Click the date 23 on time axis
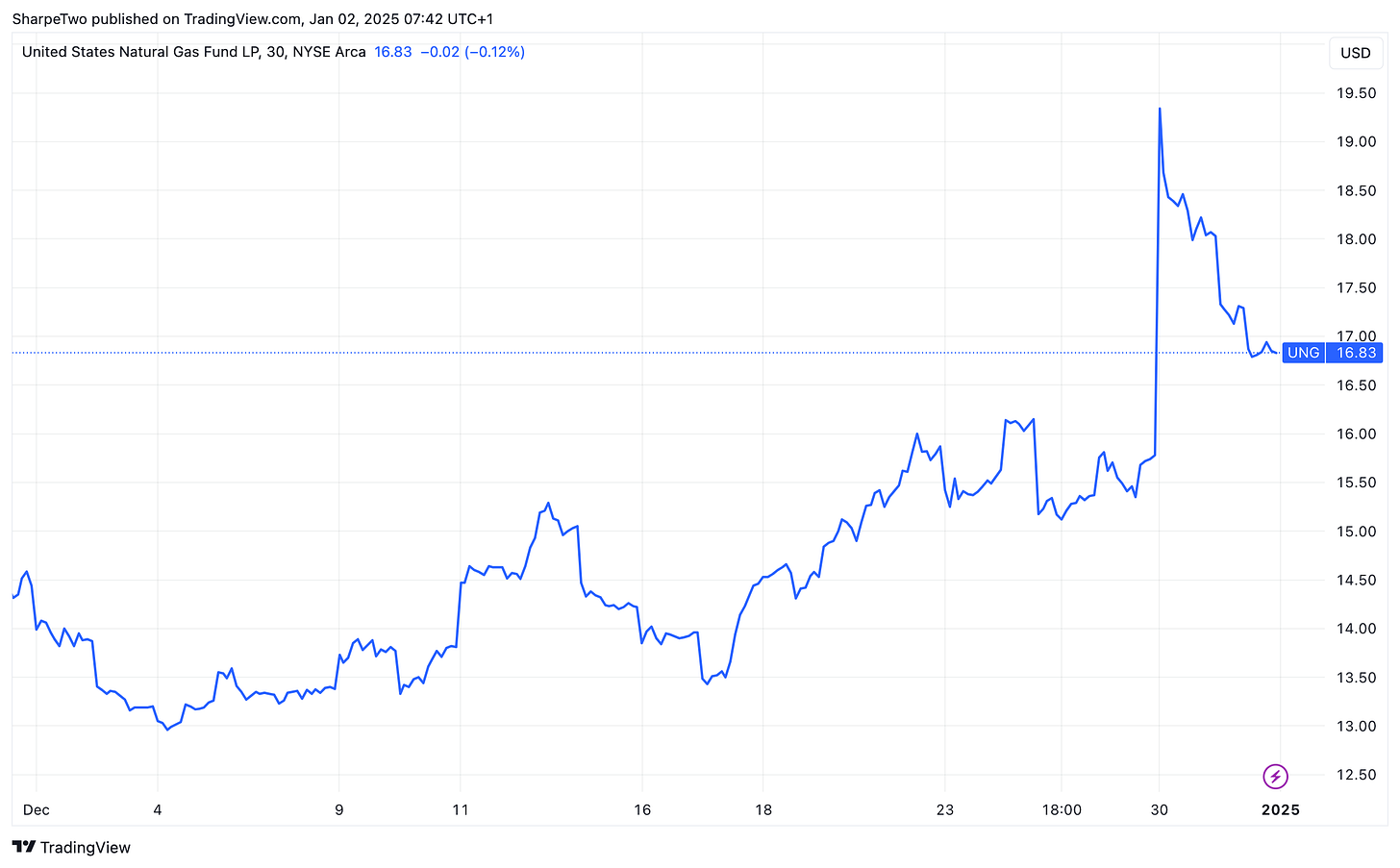The width and height of the screenshot is (1400, 868). tap(945, 809)
